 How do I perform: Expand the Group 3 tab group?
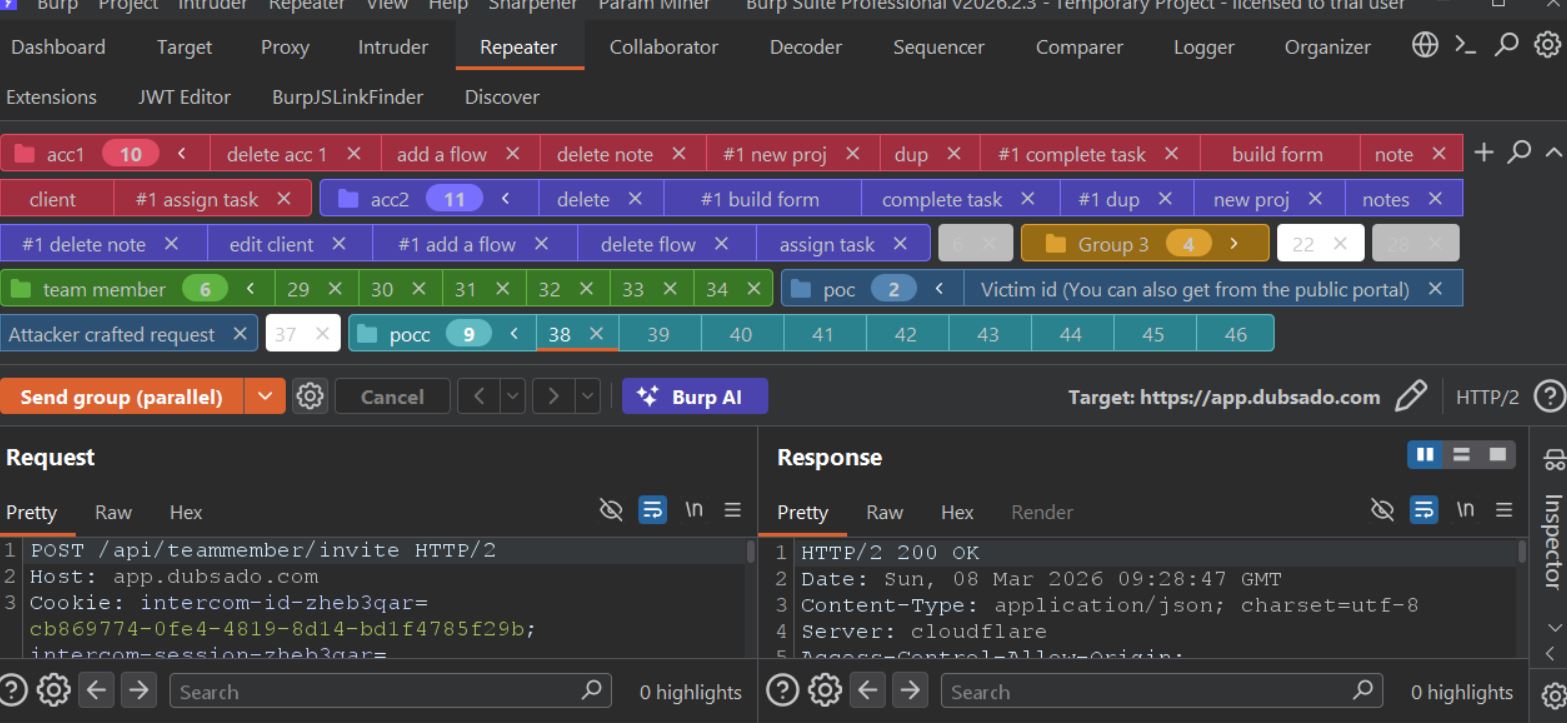1233,244
